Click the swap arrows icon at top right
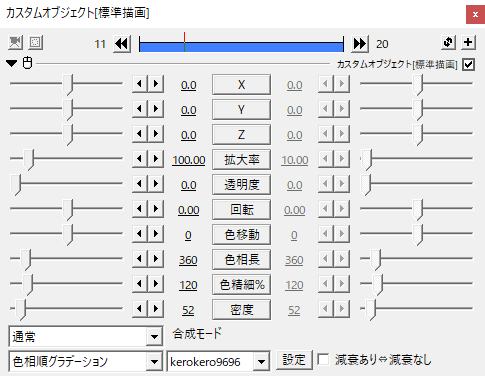This screenshot has width=485, height=376. click(448, 42)
